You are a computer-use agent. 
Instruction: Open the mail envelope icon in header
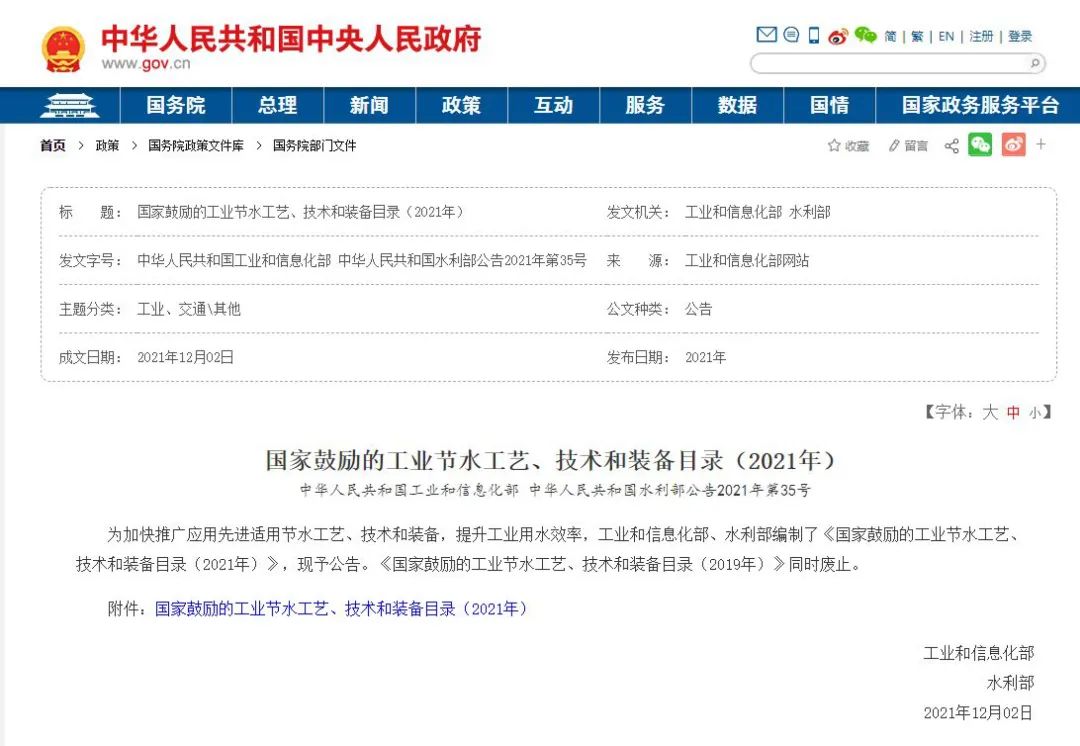pyautogui.click(x=766, y=34)
